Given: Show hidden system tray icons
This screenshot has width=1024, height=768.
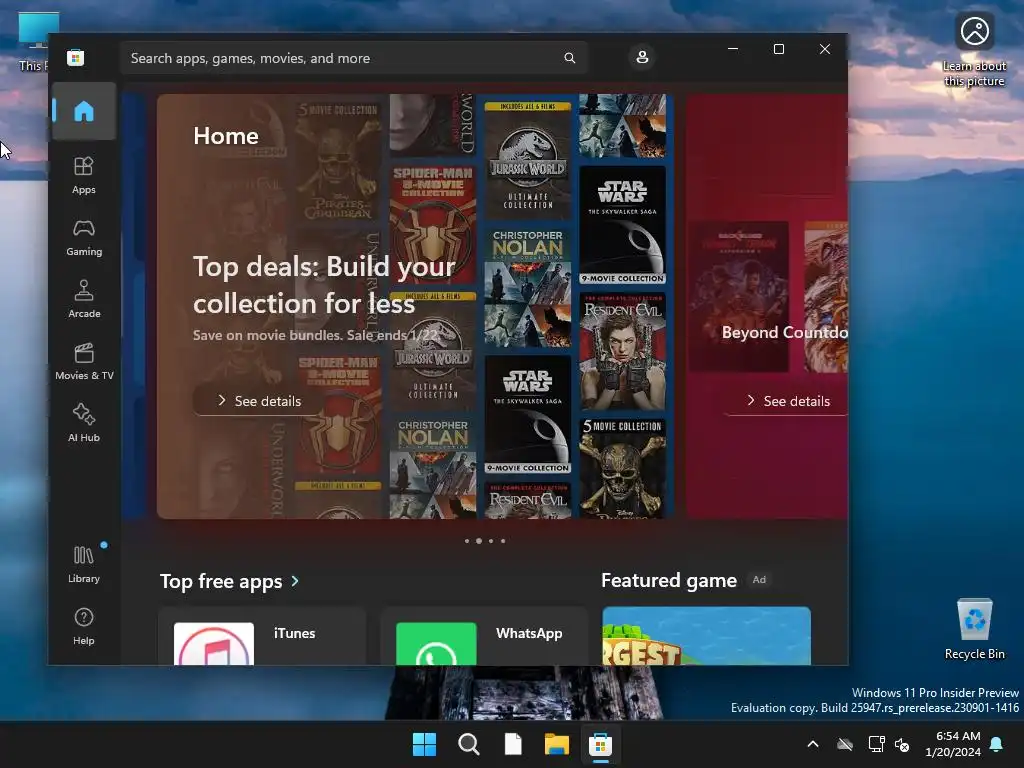Looking at the screenshot, I should click(812, 744).
